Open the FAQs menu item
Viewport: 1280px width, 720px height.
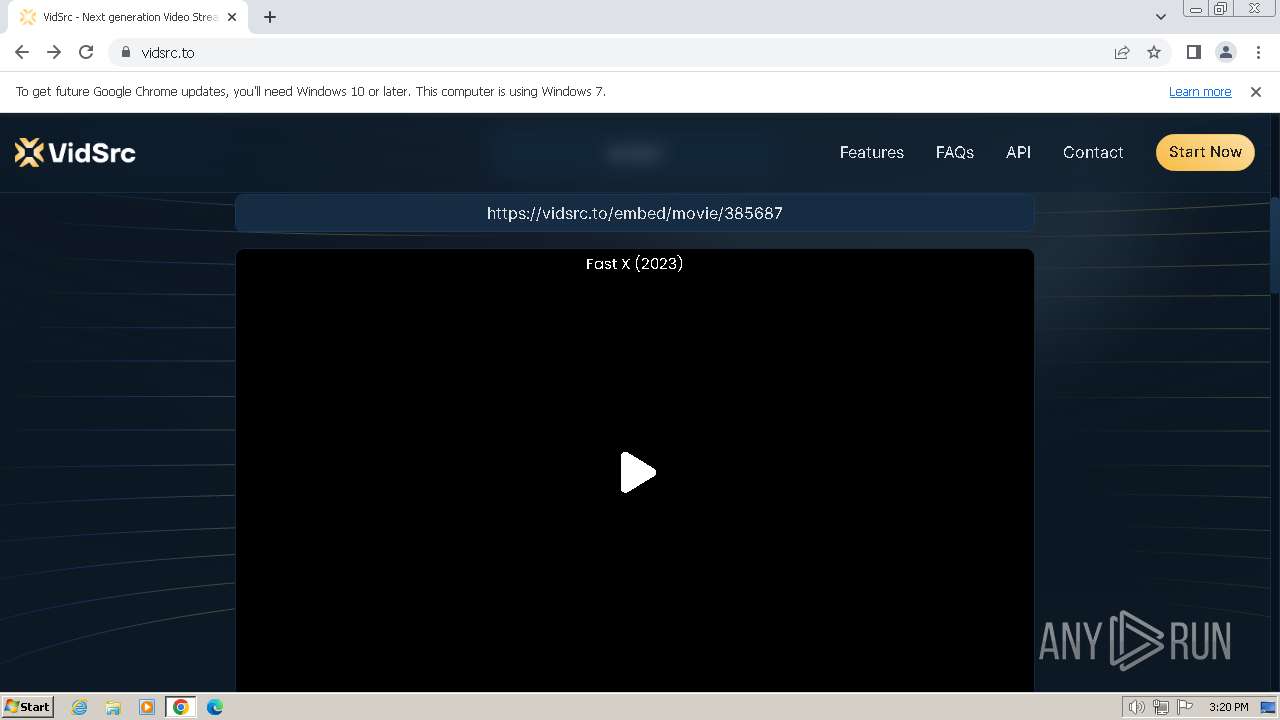tap(954, 152)
